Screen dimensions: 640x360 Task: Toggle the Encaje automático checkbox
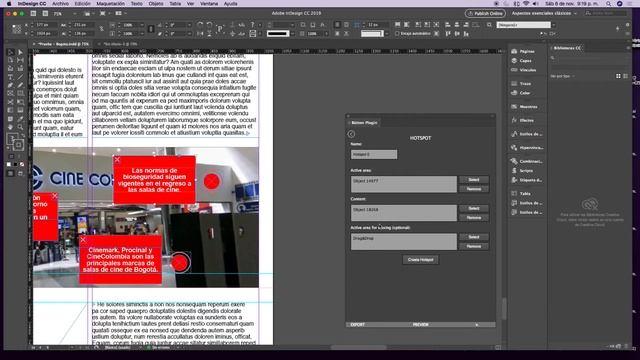(x=397, y=34)
